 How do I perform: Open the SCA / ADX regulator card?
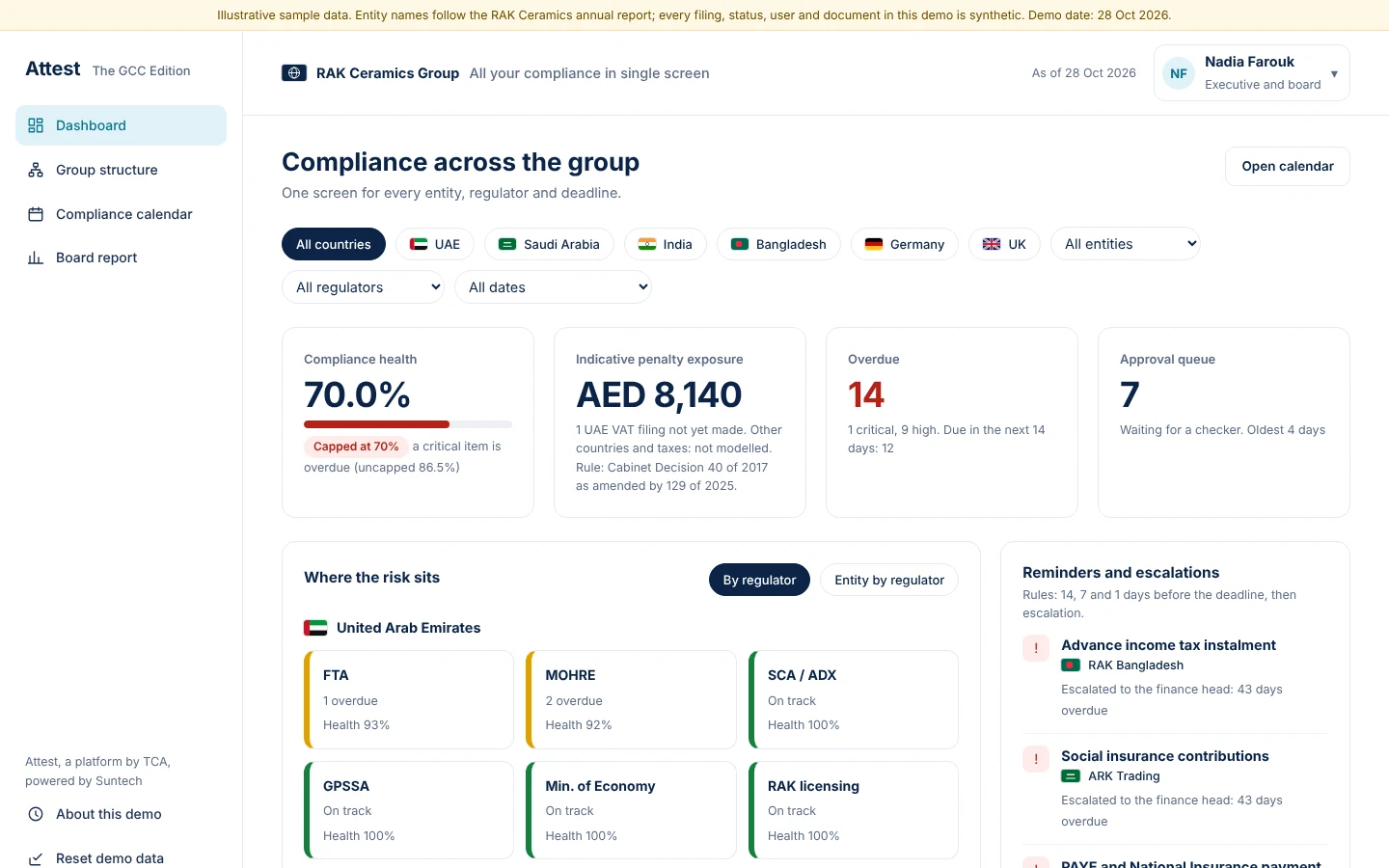[854, 699]
